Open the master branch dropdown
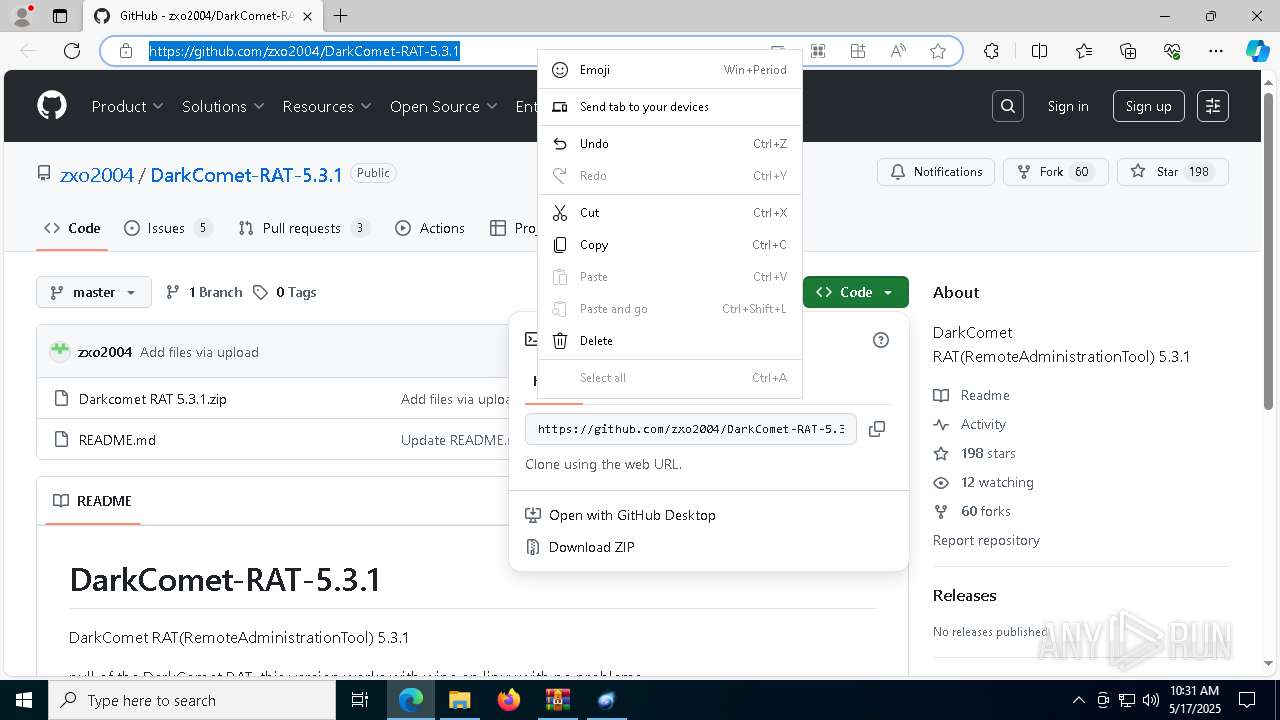This screenshot has width=1280, height=720. coord(94,292)
